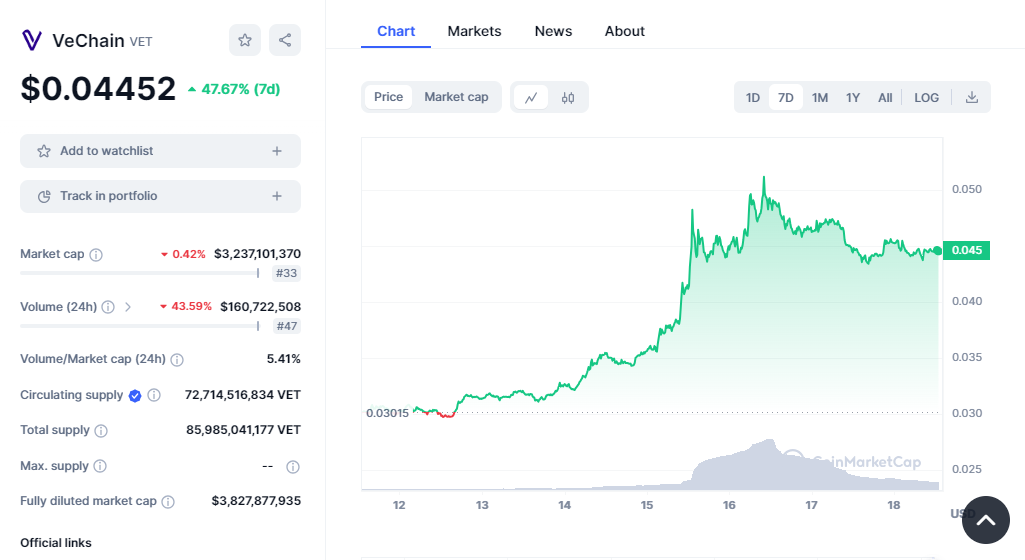Click the 85,985,041,177 VET total supply

[x=243, y=430]
